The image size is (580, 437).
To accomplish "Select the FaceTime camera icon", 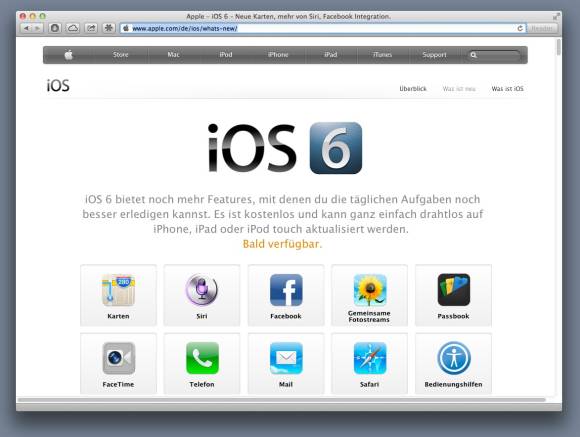I will pyautogui.click(x=118, y=358).
